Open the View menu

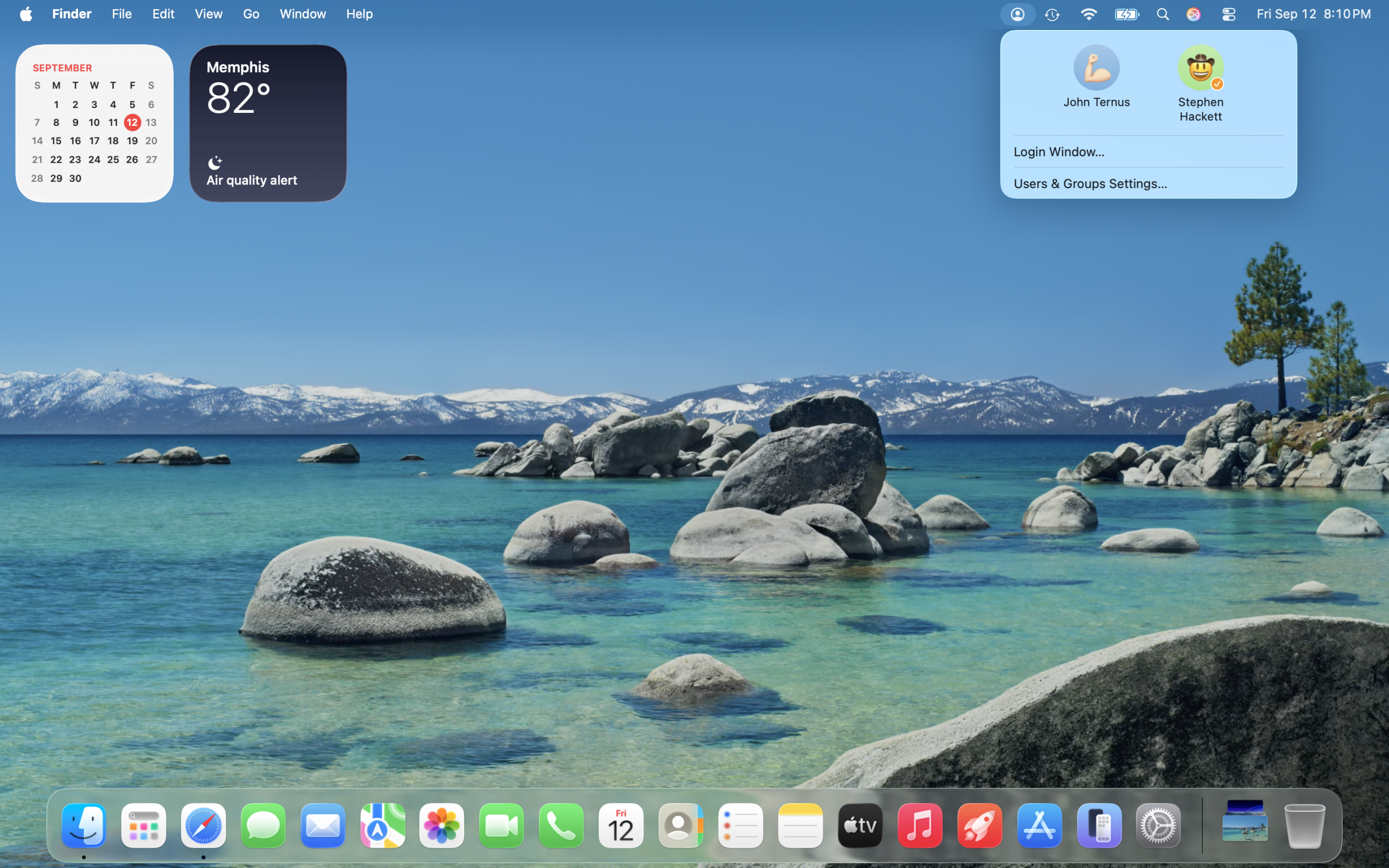point(208,14)
